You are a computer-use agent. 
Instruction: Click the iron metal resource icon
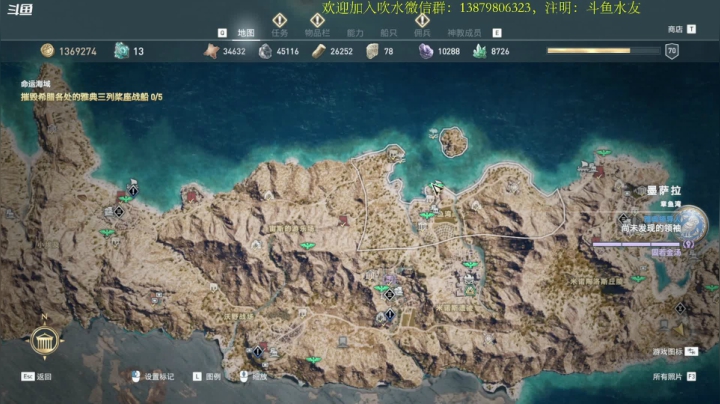[265, 51]
